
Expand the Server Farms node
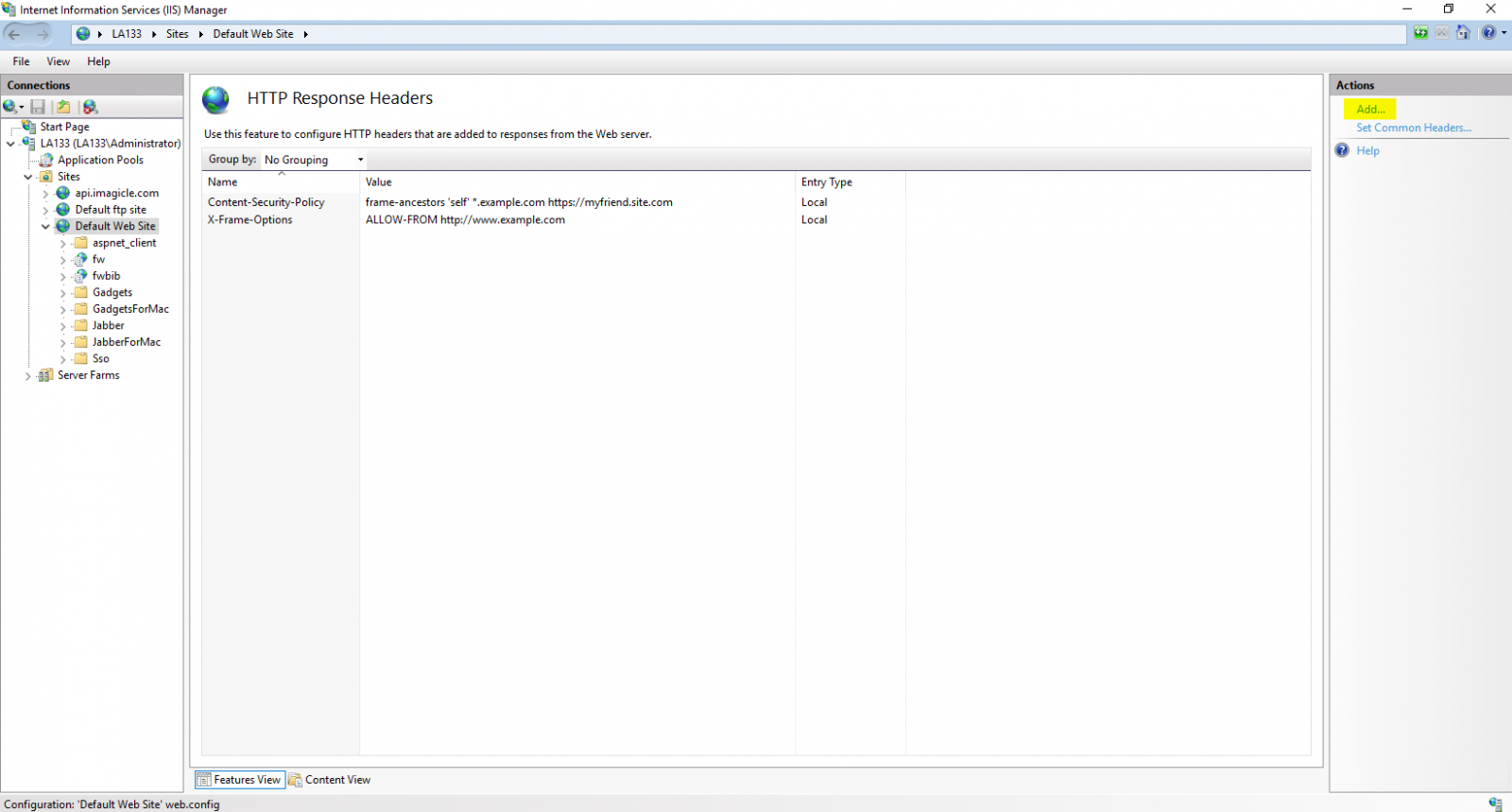27,376
